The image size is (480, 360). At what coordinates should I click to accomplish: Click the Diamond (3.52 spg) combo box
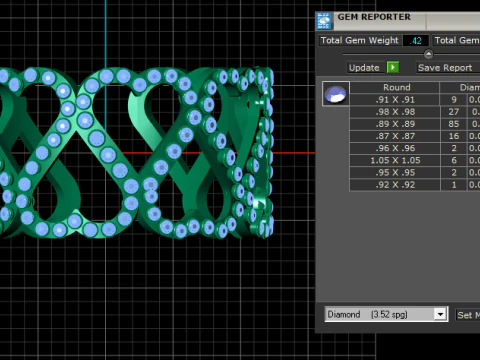386,314
